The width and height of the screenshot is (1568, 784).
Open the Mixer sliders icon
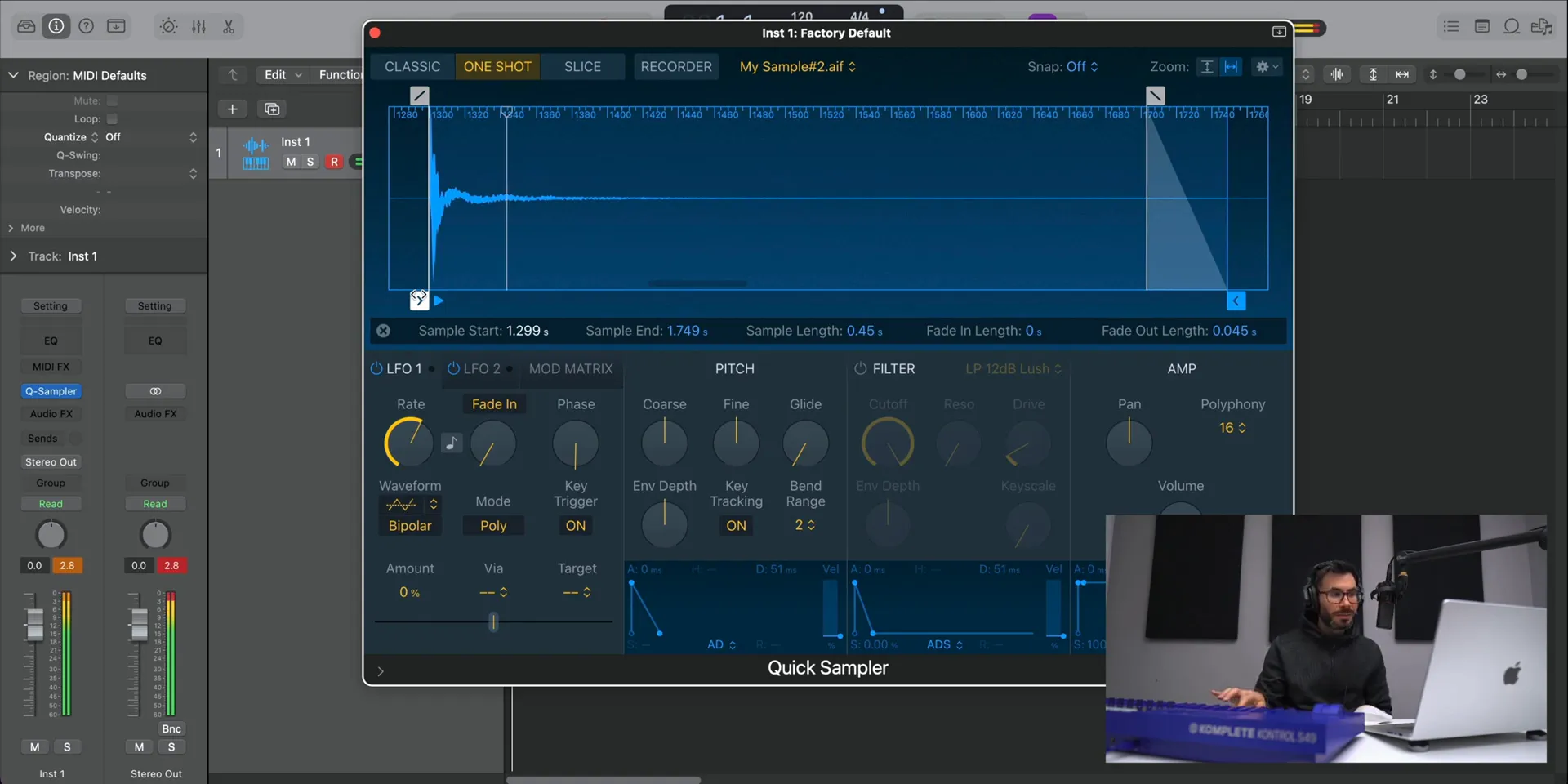pos(198,26)
